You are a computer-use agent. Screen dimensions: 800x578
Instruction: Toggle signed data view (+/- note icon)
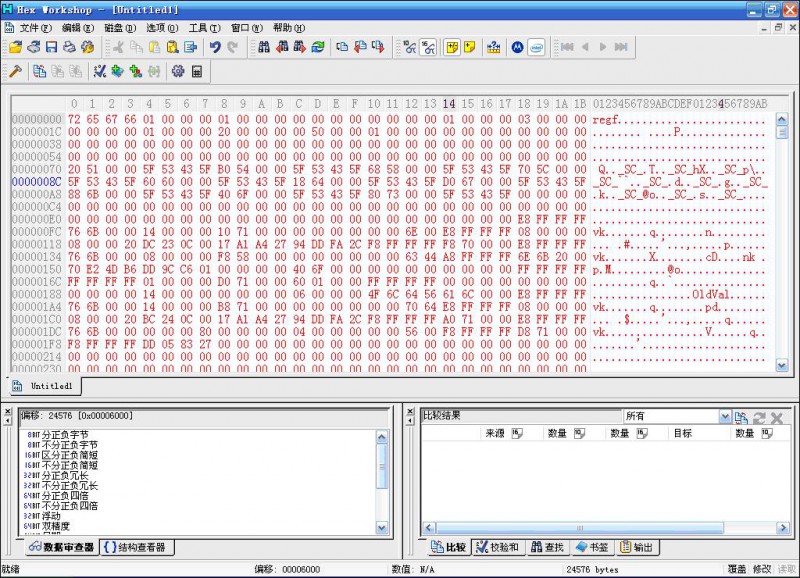click(452, 47)
